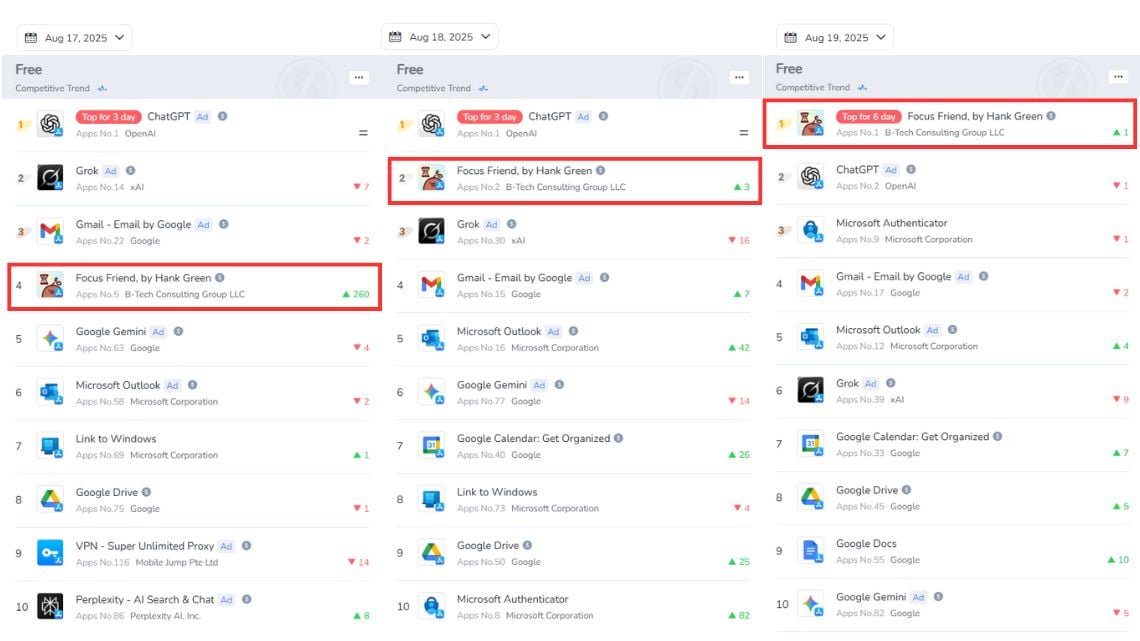
Task: Click the Grok app icon in Aug 17 list
Action: [x=50, y=178]
